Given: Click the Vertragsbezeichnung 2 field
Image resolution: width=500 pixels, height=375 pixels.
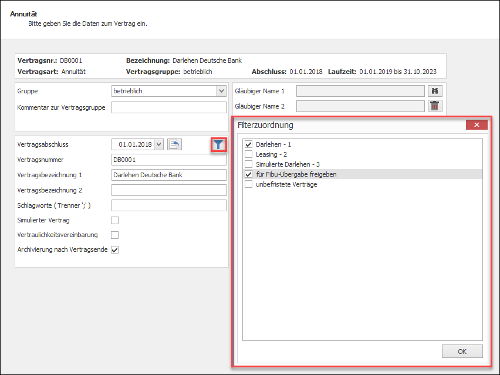Looking at the screenshot, I should click(x=169, y=190).
